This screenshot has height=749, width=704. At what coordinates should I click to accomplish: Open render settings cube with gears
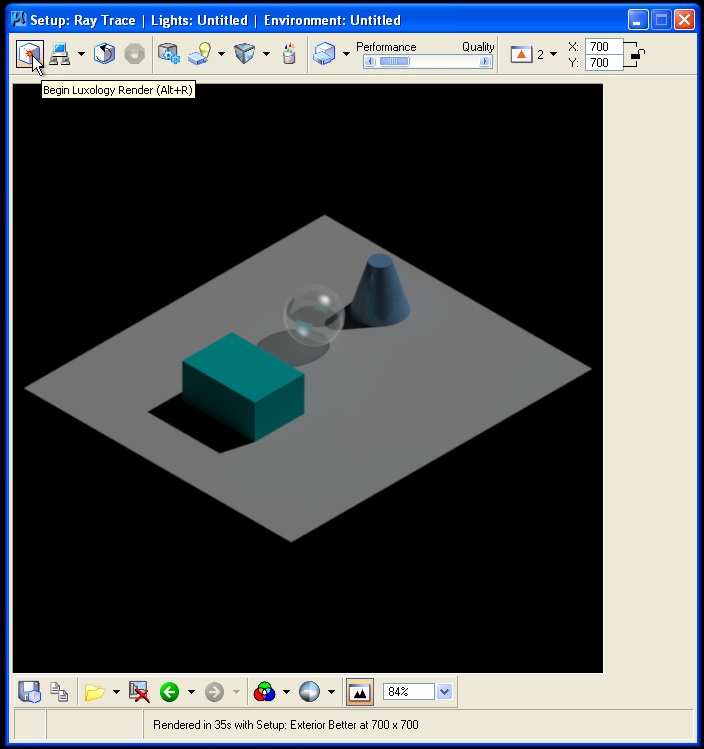pyautogui.click(x=169, y=54)
